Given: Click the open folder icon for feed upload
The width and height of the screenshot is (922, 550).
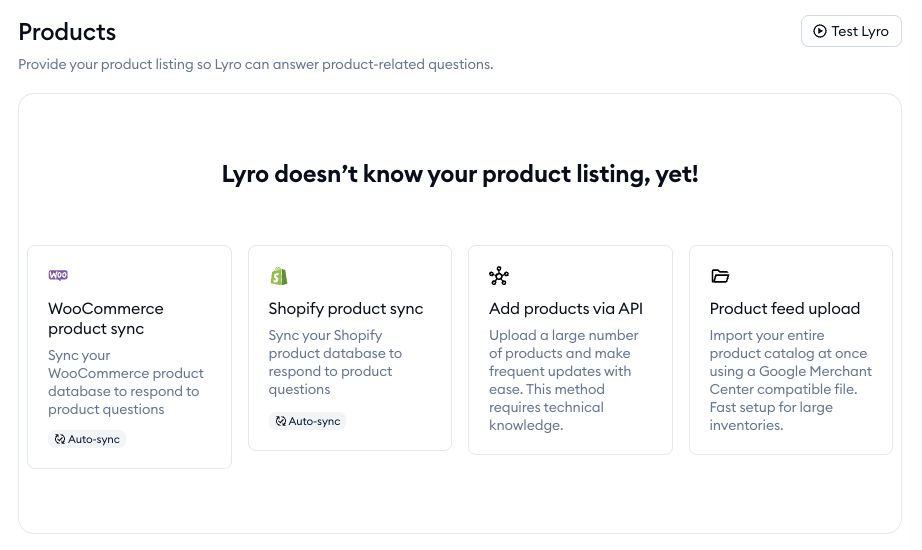Looking at the screenshot, I should (720, 276).
